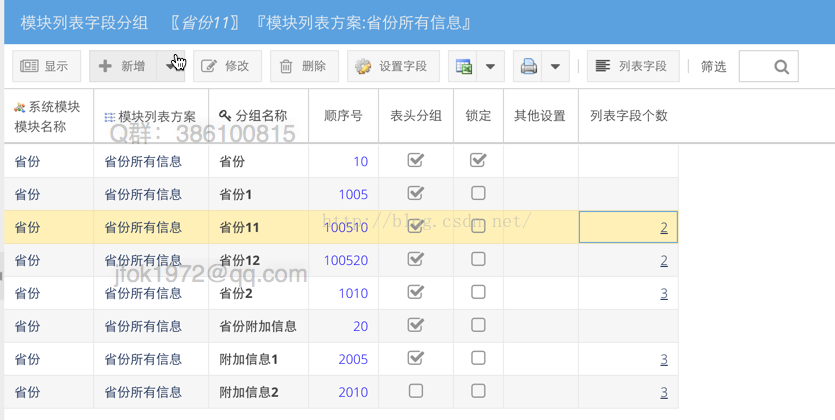Image resolution: width=835 pixels, height=420 pixels.
Task: Open field count link 3 for 附加信息1
Action: pos(664,360)
